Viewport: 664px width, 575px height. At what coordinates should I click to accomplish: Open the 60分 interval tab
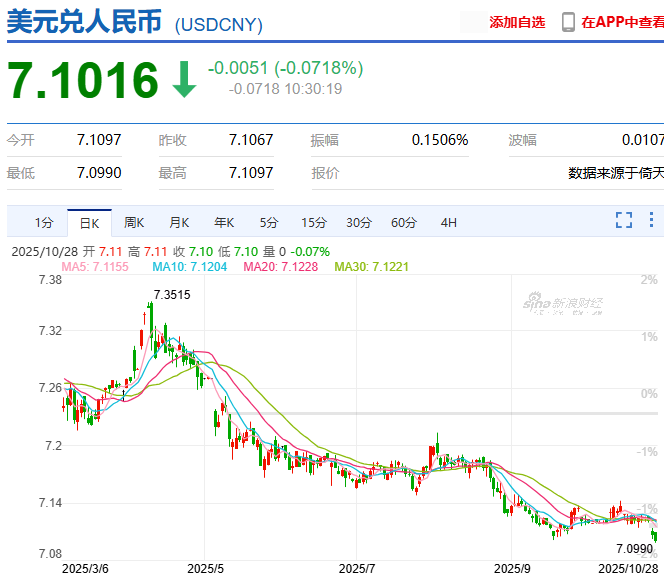pyautogui.click(x=404, y=222)
